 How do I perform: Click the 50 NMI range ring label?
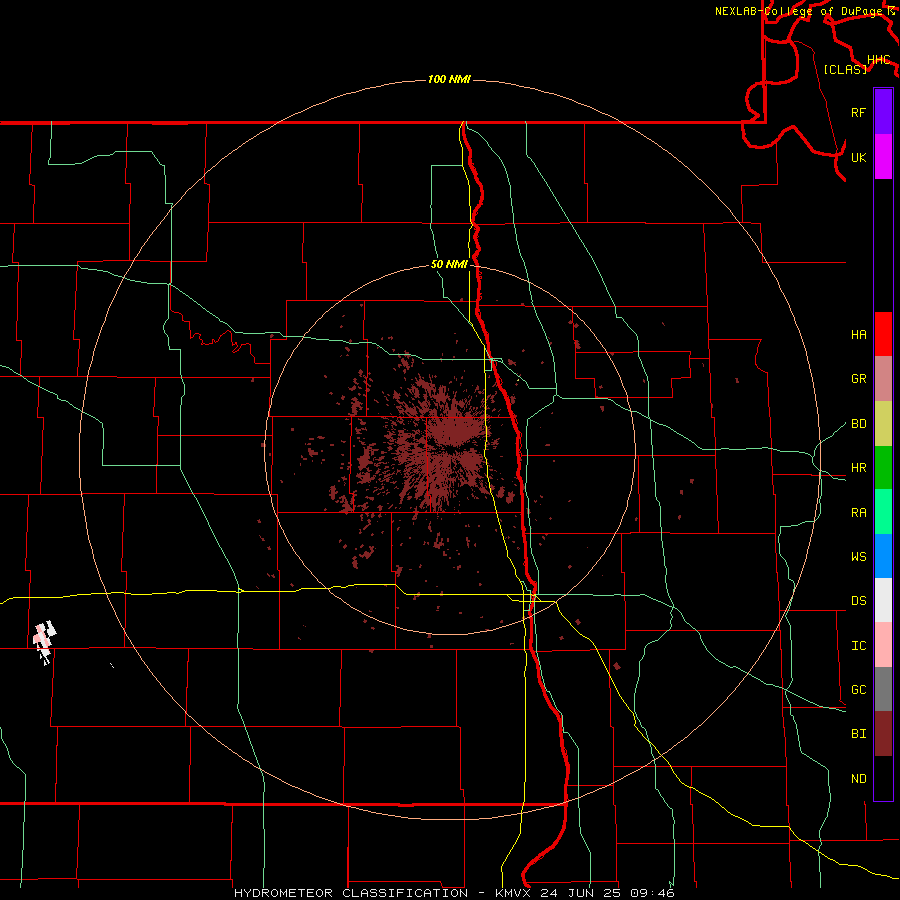(x=449, y=264)
